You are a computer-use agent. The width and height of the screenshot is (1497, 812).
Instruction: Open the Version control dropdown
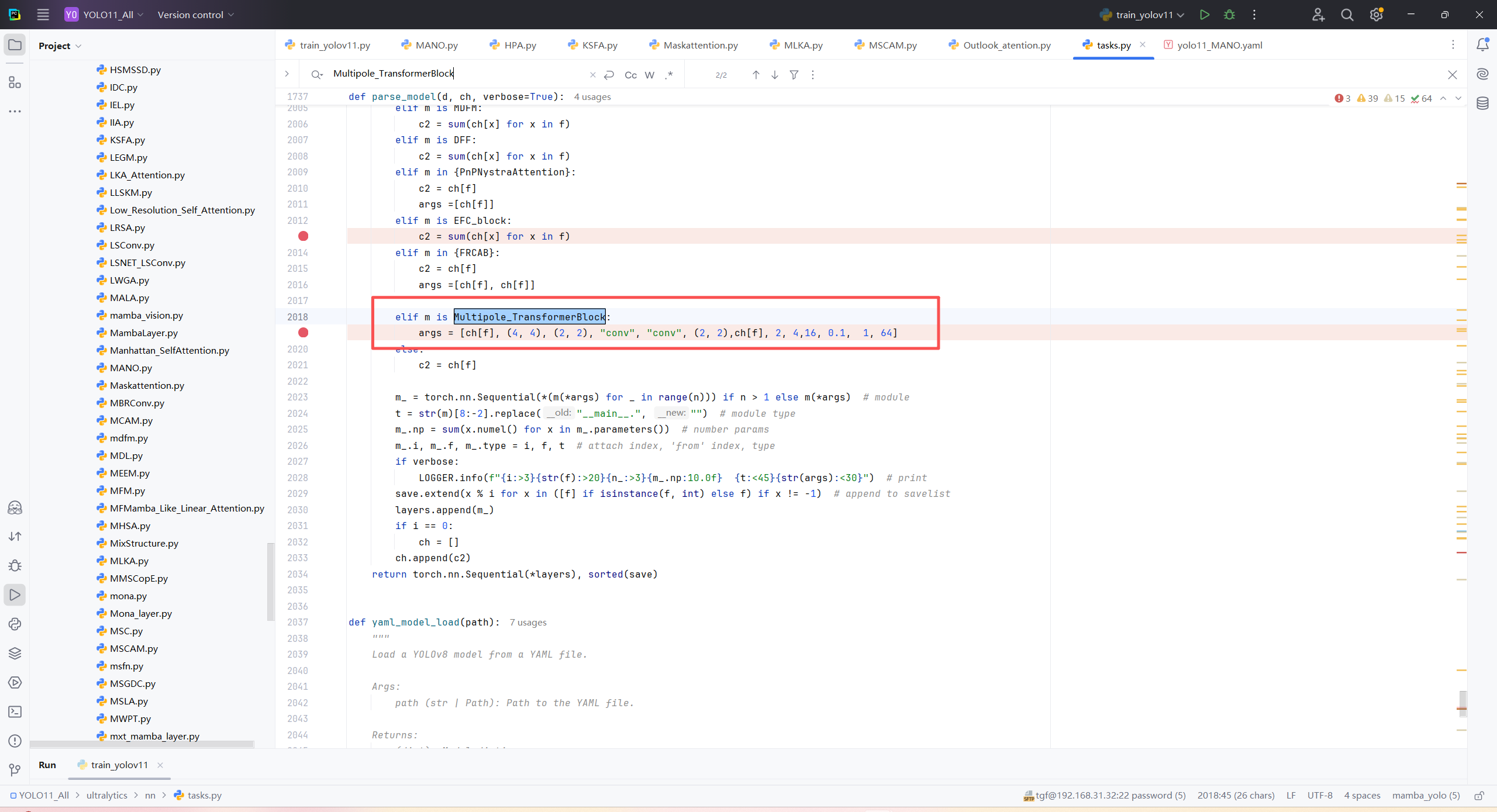pos(195,15)
